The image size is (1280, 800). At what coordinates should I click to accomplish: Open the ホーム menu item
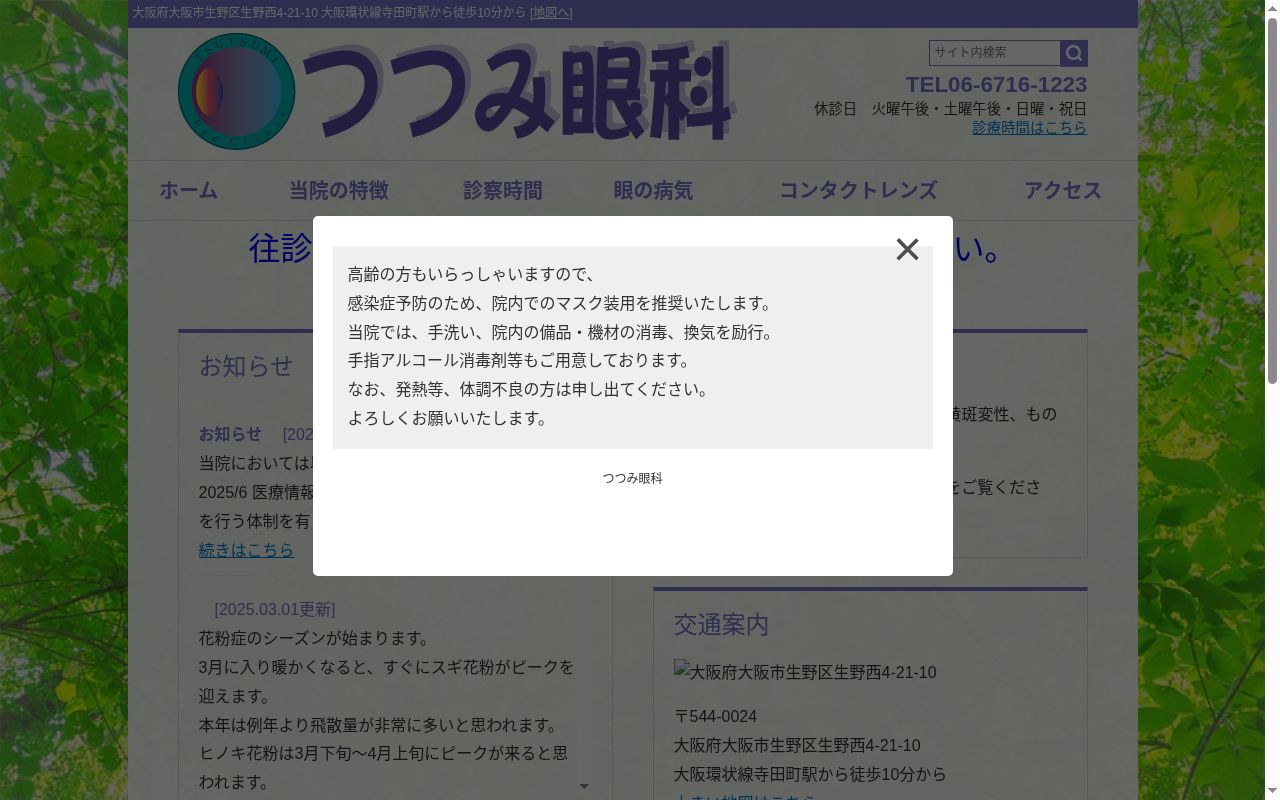(x=189, y=191)
